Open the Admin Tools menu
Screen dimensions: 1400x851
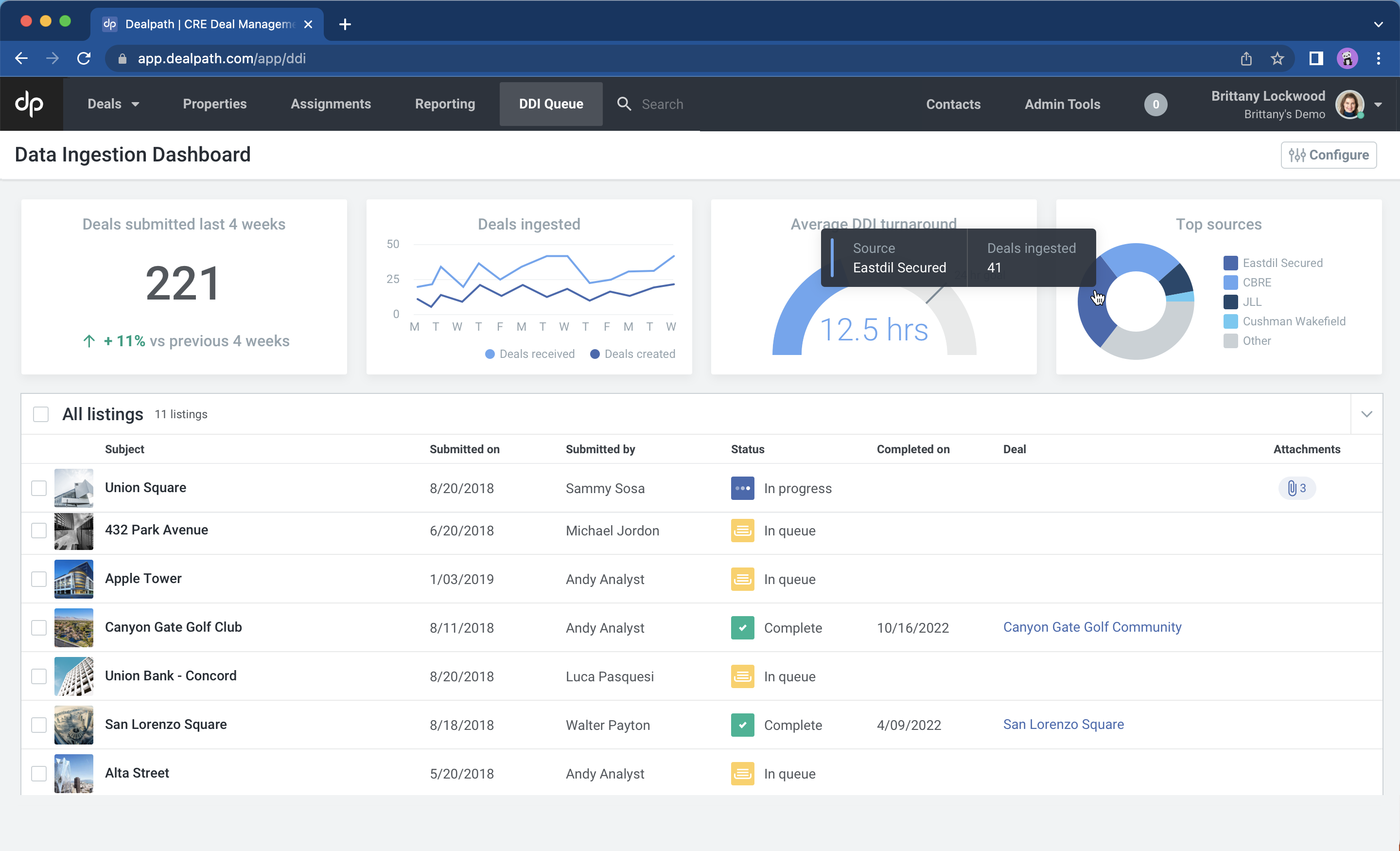click(1062, 104)
